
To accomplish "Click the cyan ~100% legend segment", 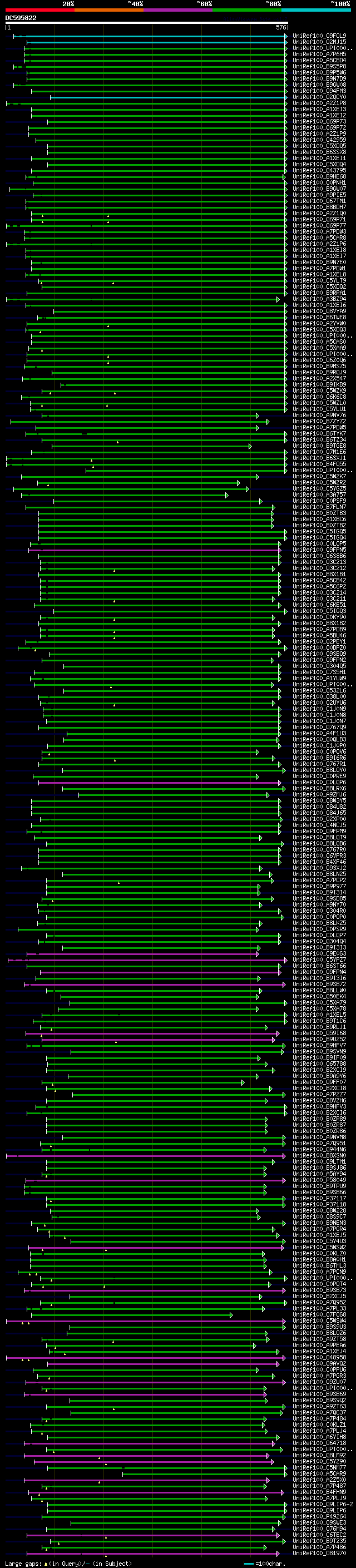I will pyautogui.click(x=317, y=10).
